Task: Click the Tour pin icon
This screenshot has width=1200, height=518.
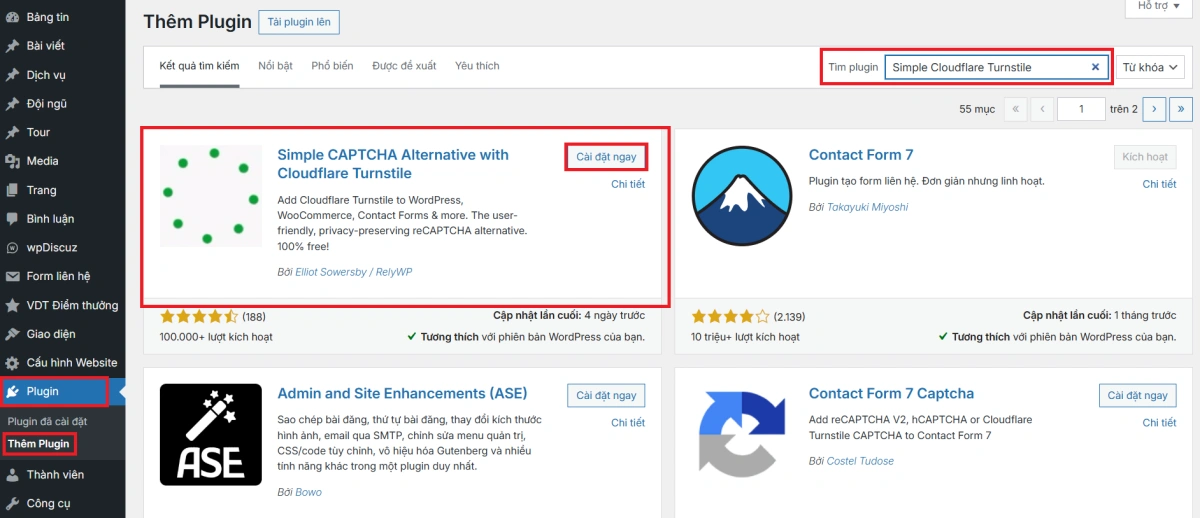Action: 12,132
